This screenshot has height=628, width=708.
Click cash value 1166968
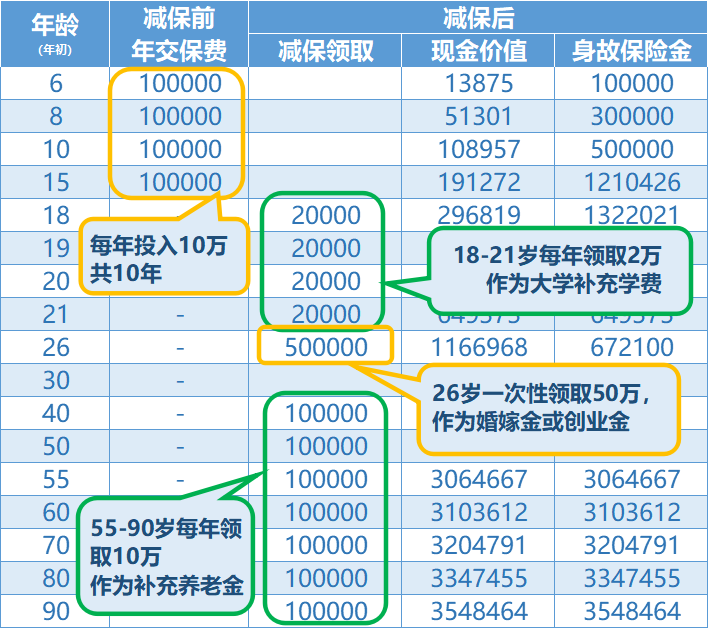[479, 347]
